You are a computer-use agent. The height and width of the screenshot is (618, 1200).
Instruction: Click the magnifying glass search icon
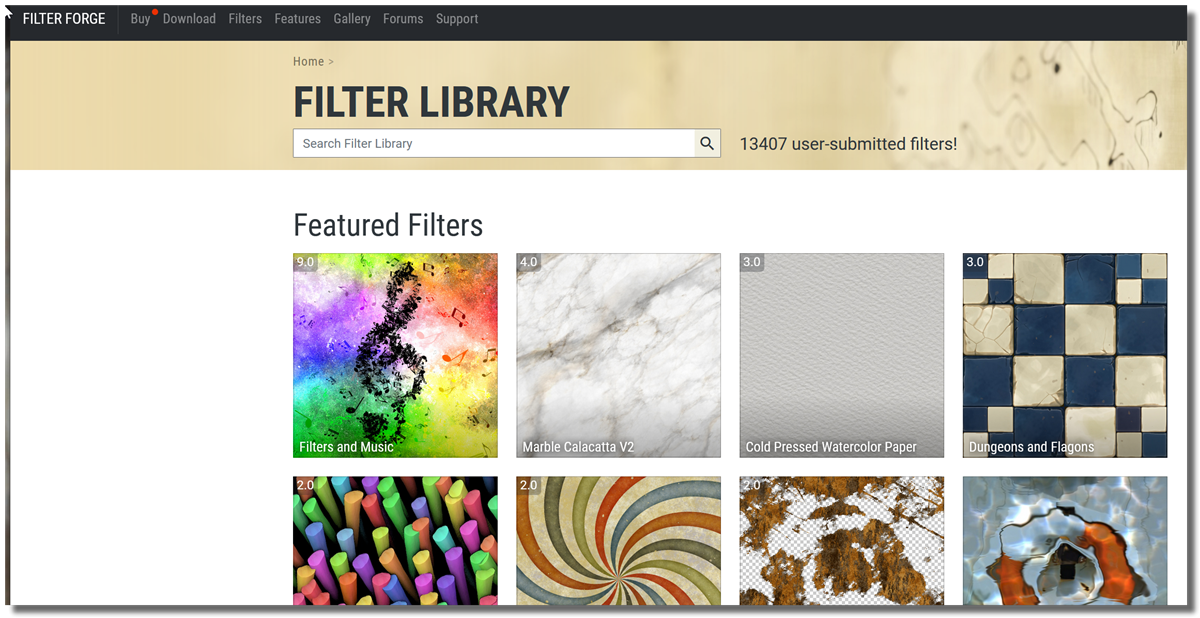(707, 143)
